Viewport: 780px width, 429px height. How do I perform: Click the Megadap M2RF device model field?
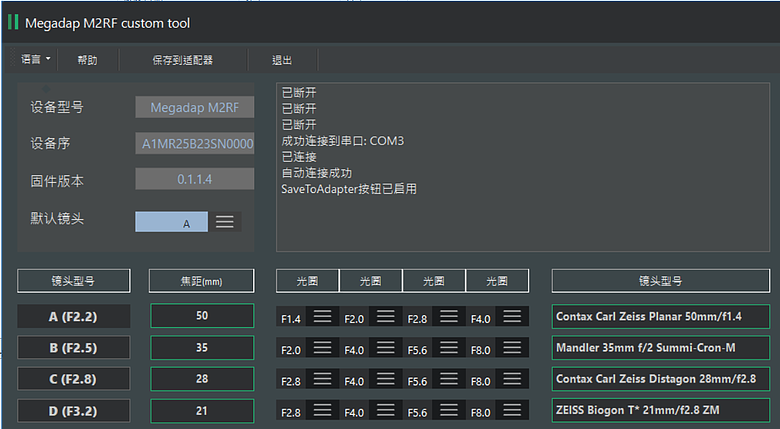coord(195,107)
